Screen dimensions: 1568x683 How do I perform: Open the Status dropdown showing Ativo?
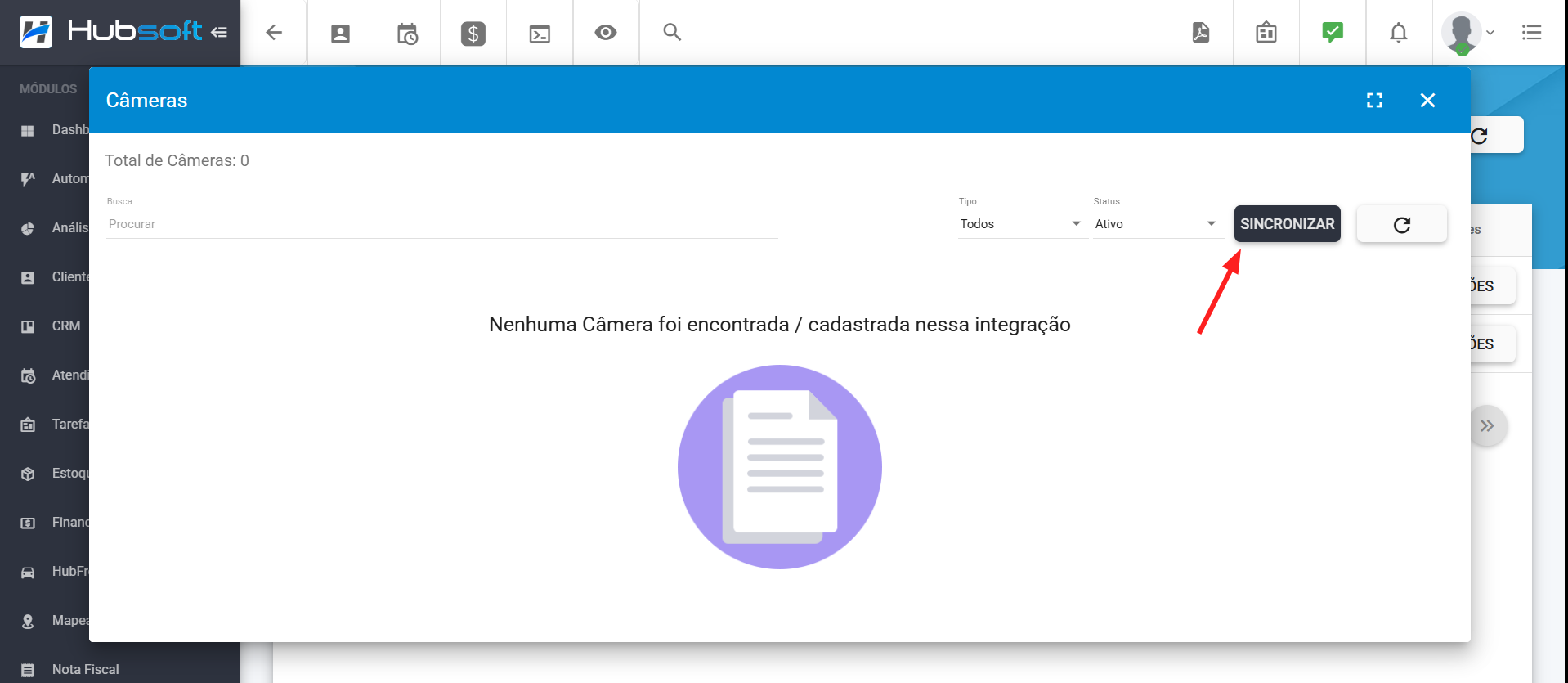point(1156,224)
